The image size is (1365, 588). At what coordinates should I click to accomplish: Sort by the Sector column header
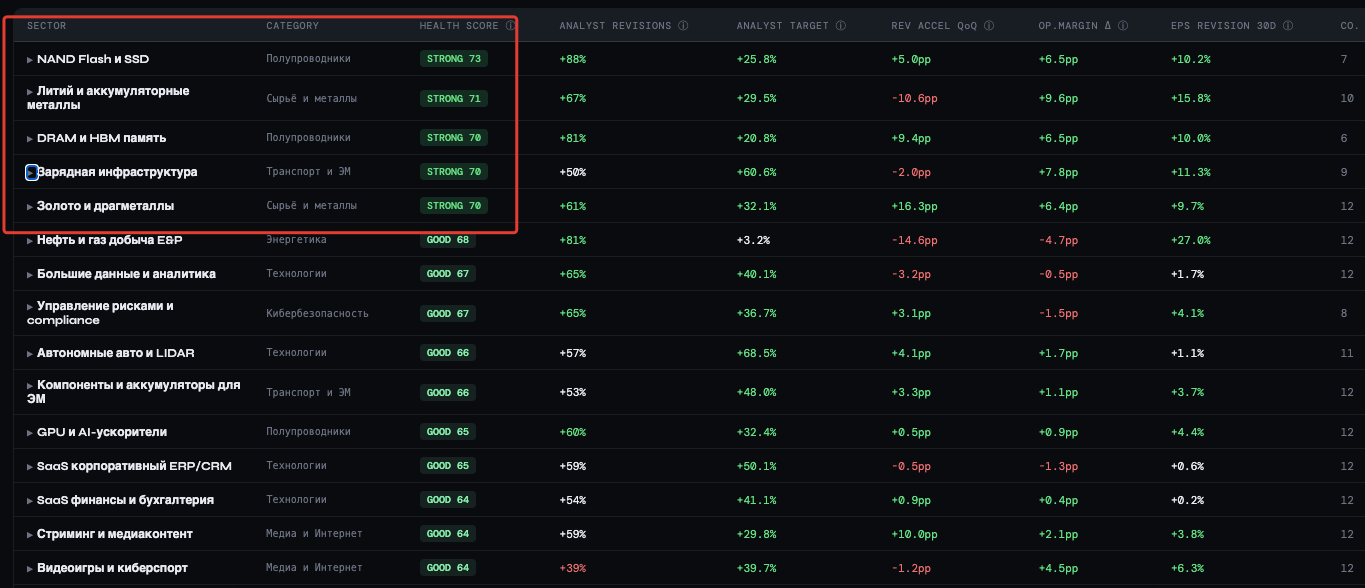tap(46, 26)
